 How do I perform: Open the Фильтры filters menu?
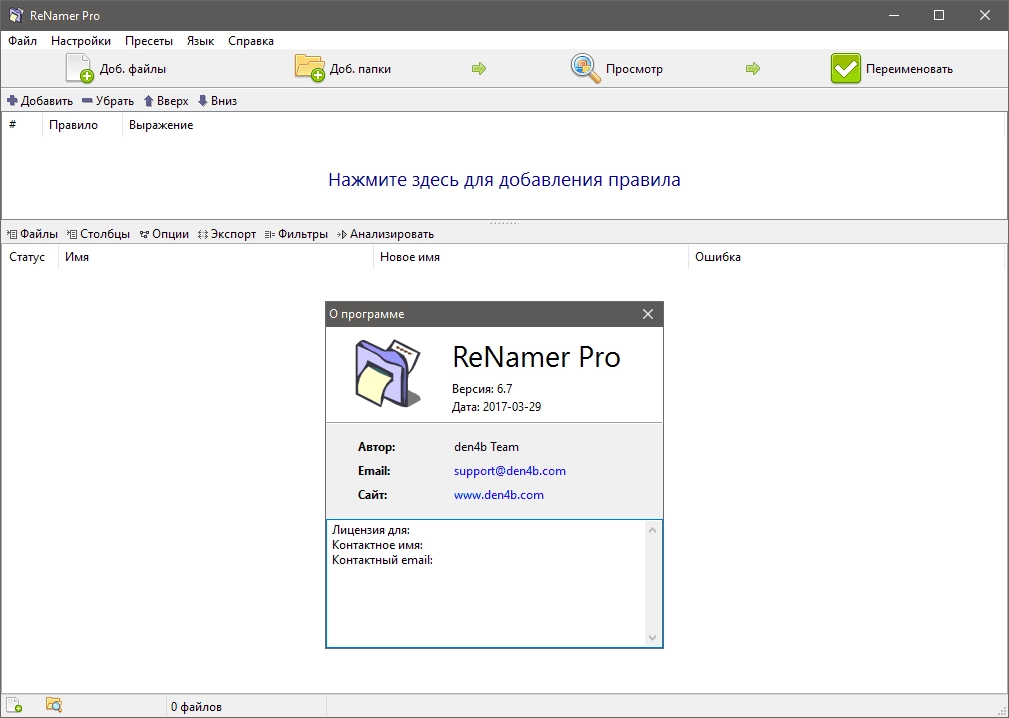coord(296,234)
